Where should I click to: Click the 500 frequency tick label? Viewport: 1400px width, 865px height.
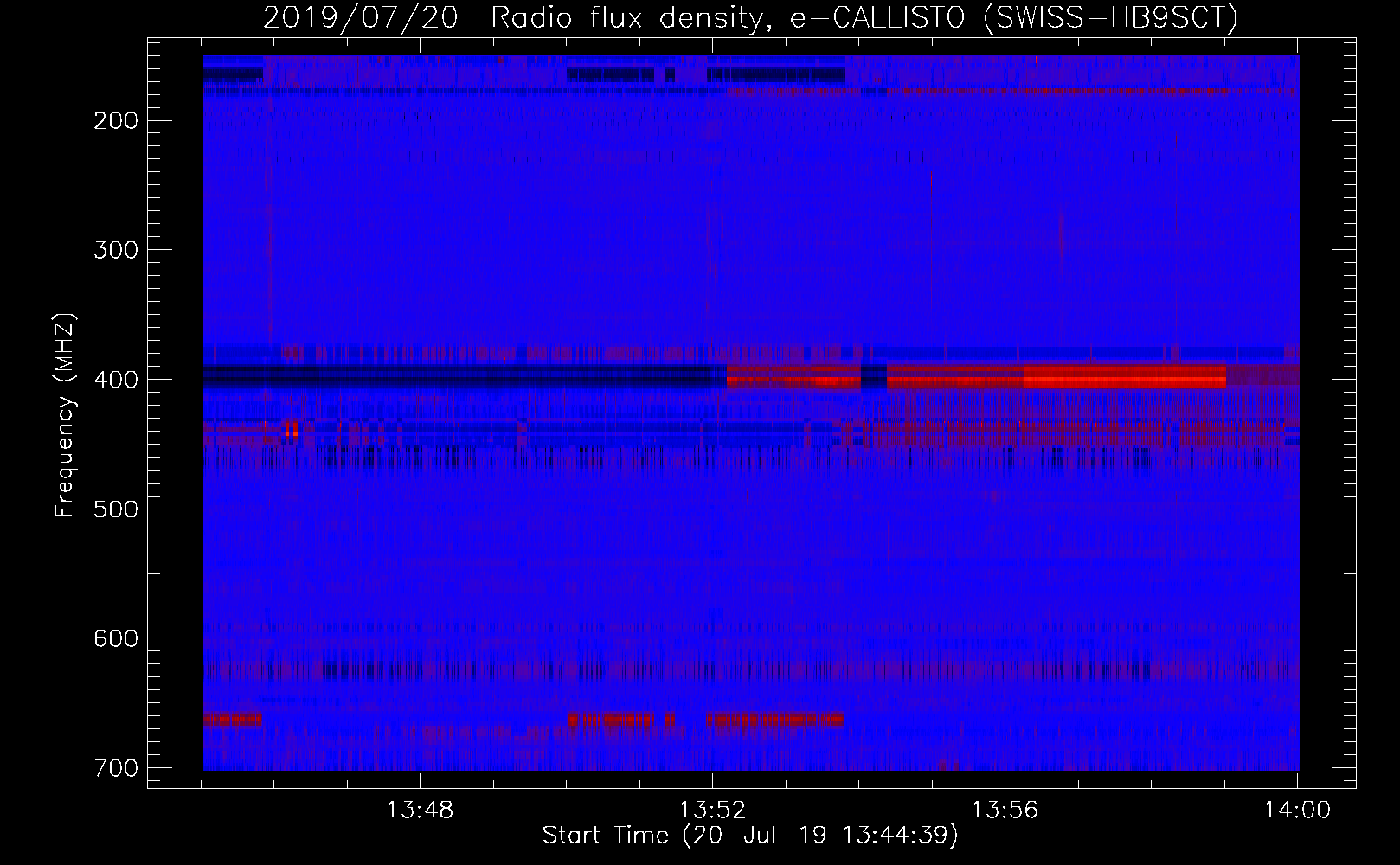[115, 509]
